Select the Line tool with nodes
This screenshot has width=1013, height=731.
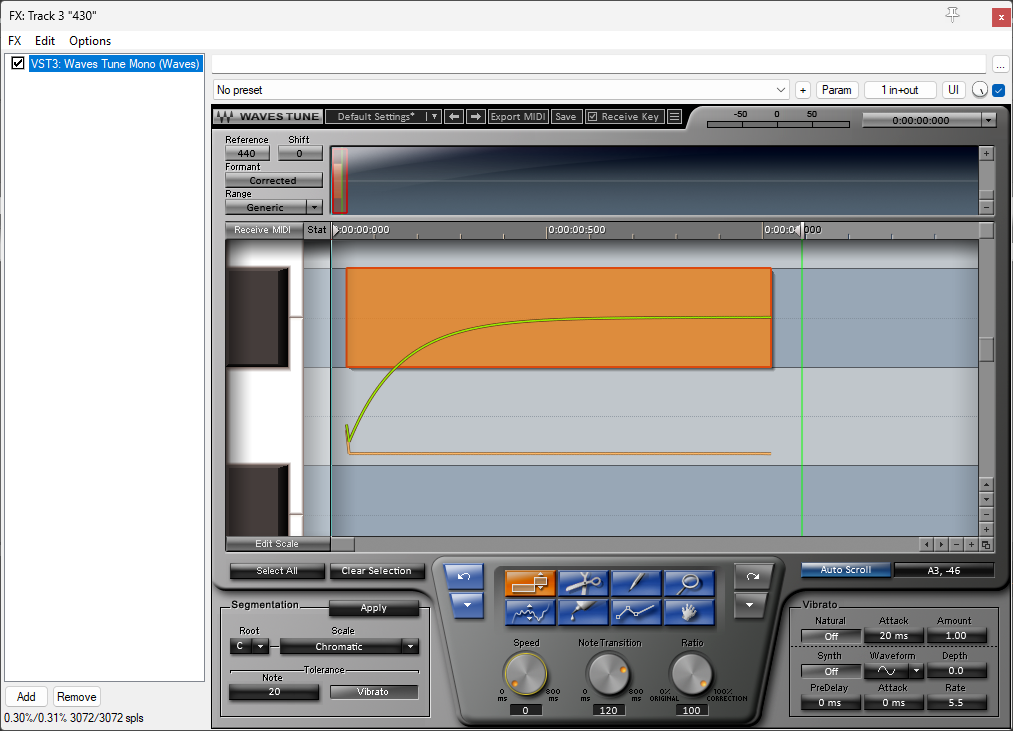[x=636, y=613]
